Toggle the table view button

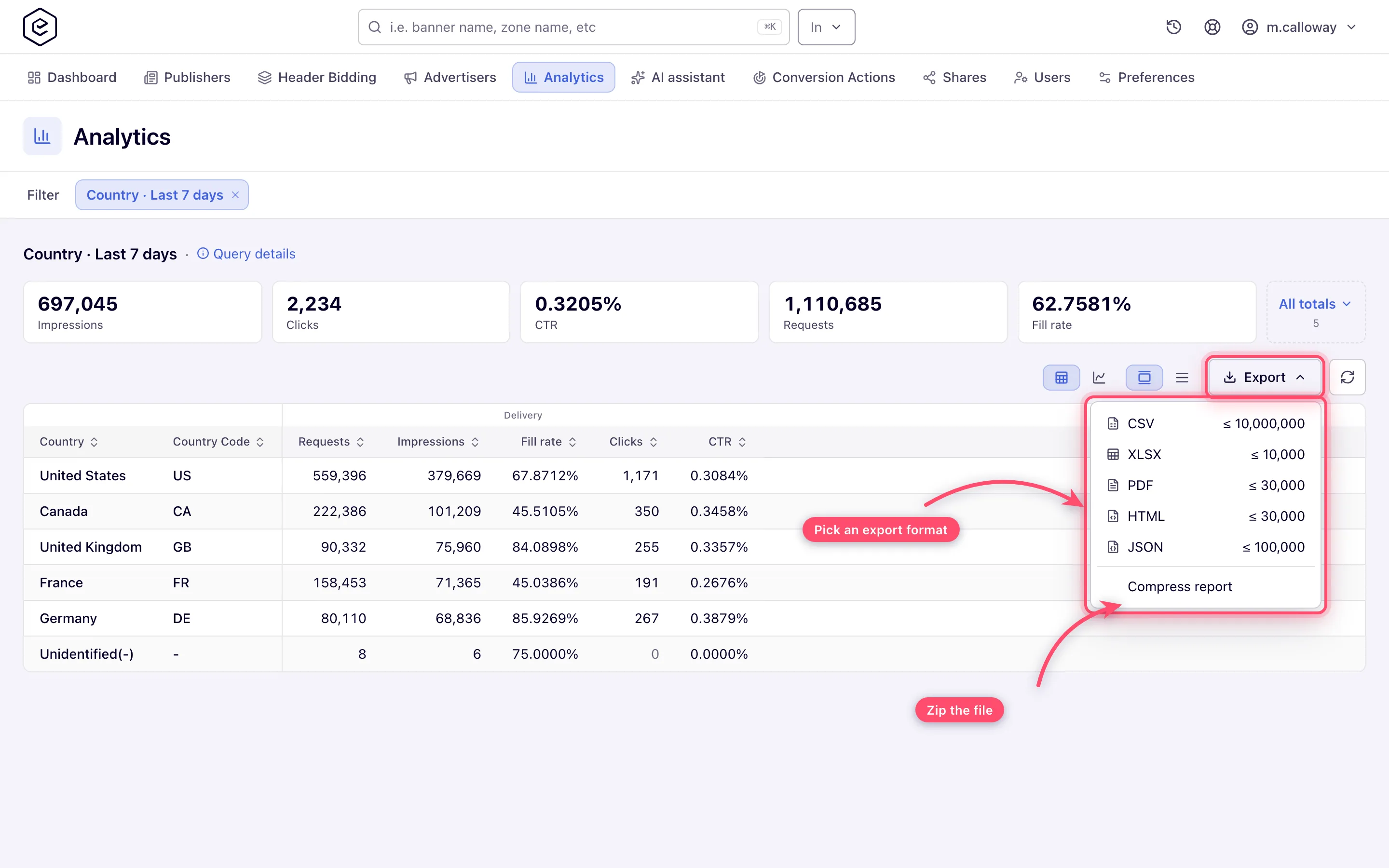tap(1061, 377)
